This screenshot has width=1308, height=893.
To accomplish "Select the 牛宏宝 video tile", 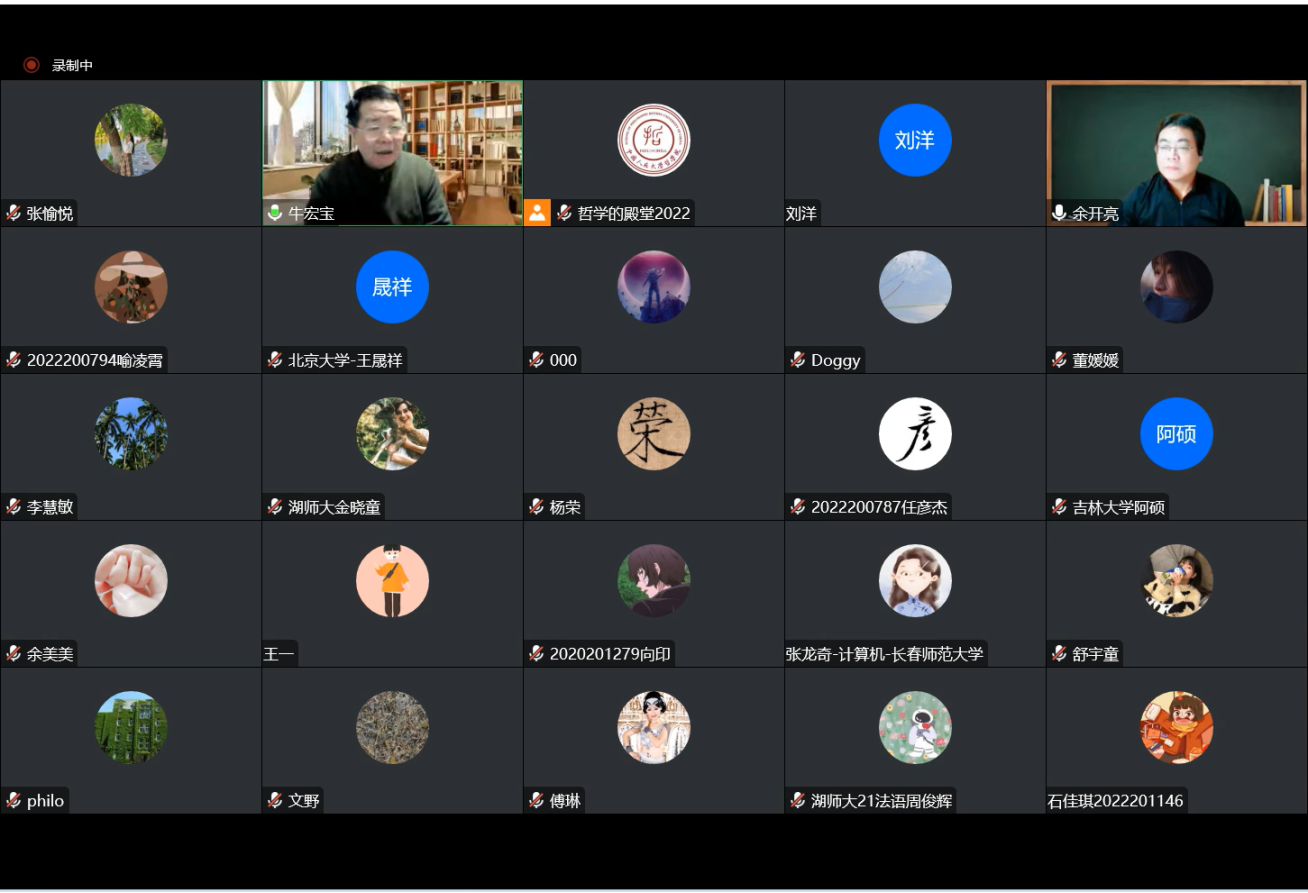I will point(392,150).
